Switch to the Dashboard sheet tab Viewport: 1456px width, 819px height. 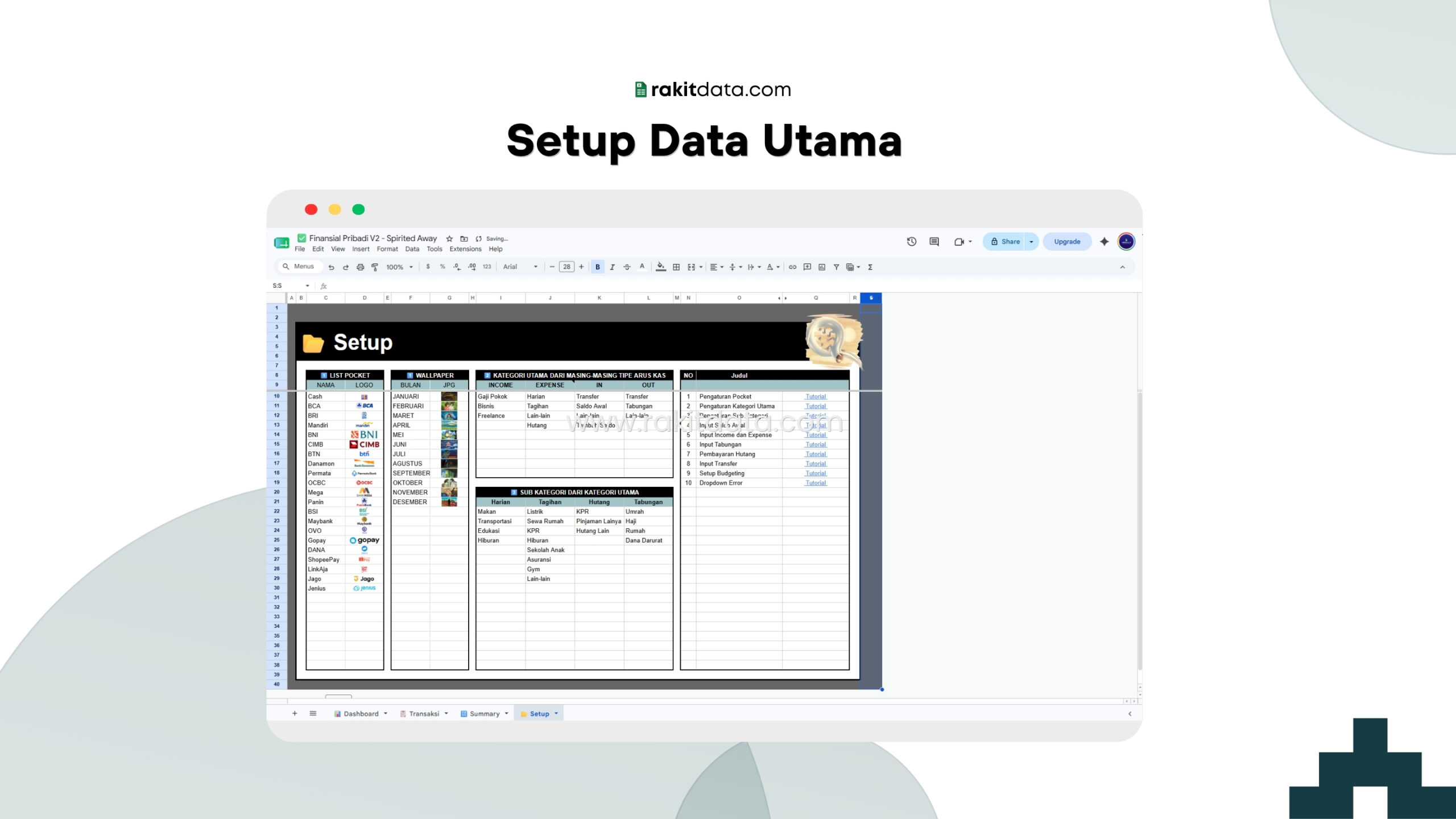[361, 714]
